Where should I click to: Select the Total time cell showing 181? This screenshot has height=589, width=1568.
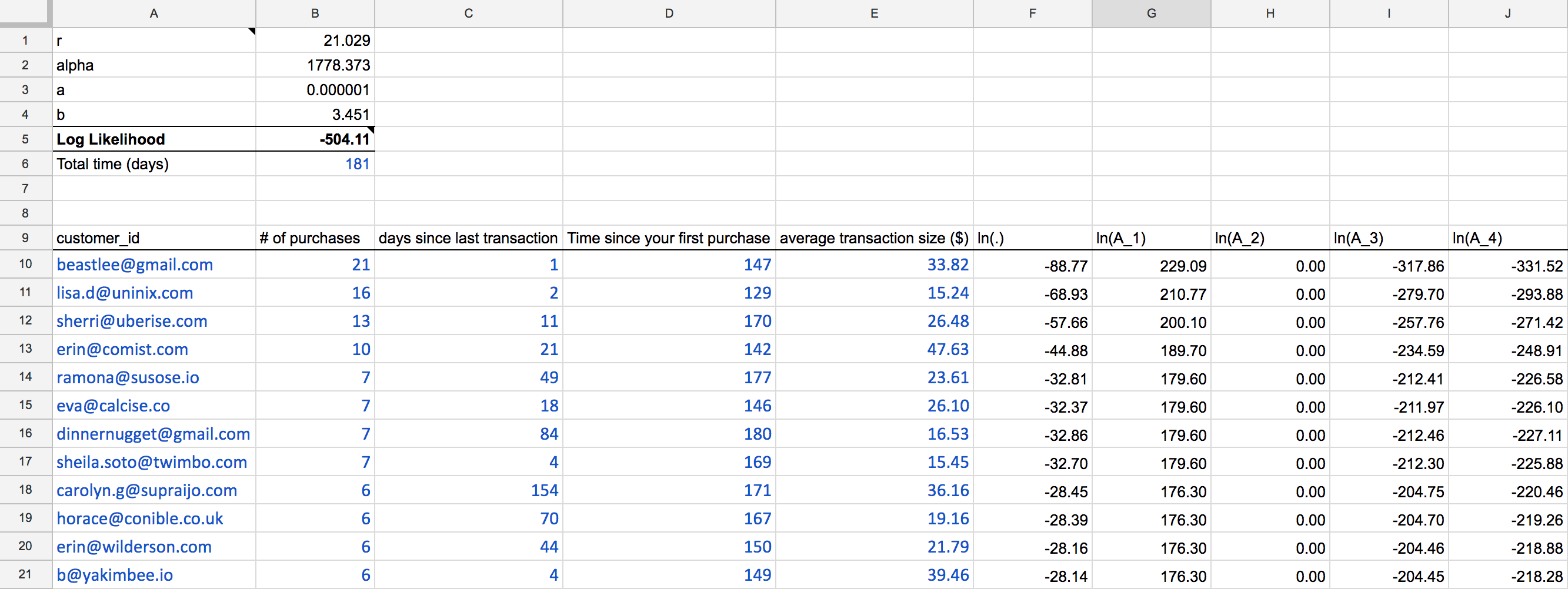point(314,163)
